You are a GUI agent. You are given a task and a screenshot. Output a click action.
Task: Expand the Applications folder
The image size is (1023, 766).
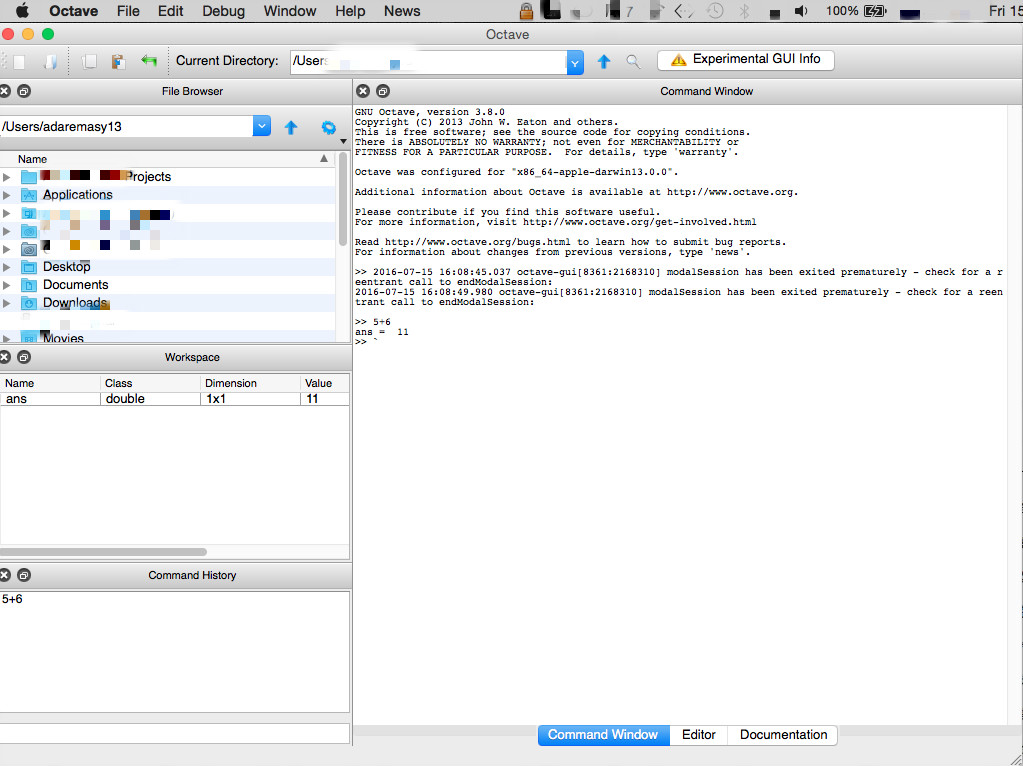point(7,194)
